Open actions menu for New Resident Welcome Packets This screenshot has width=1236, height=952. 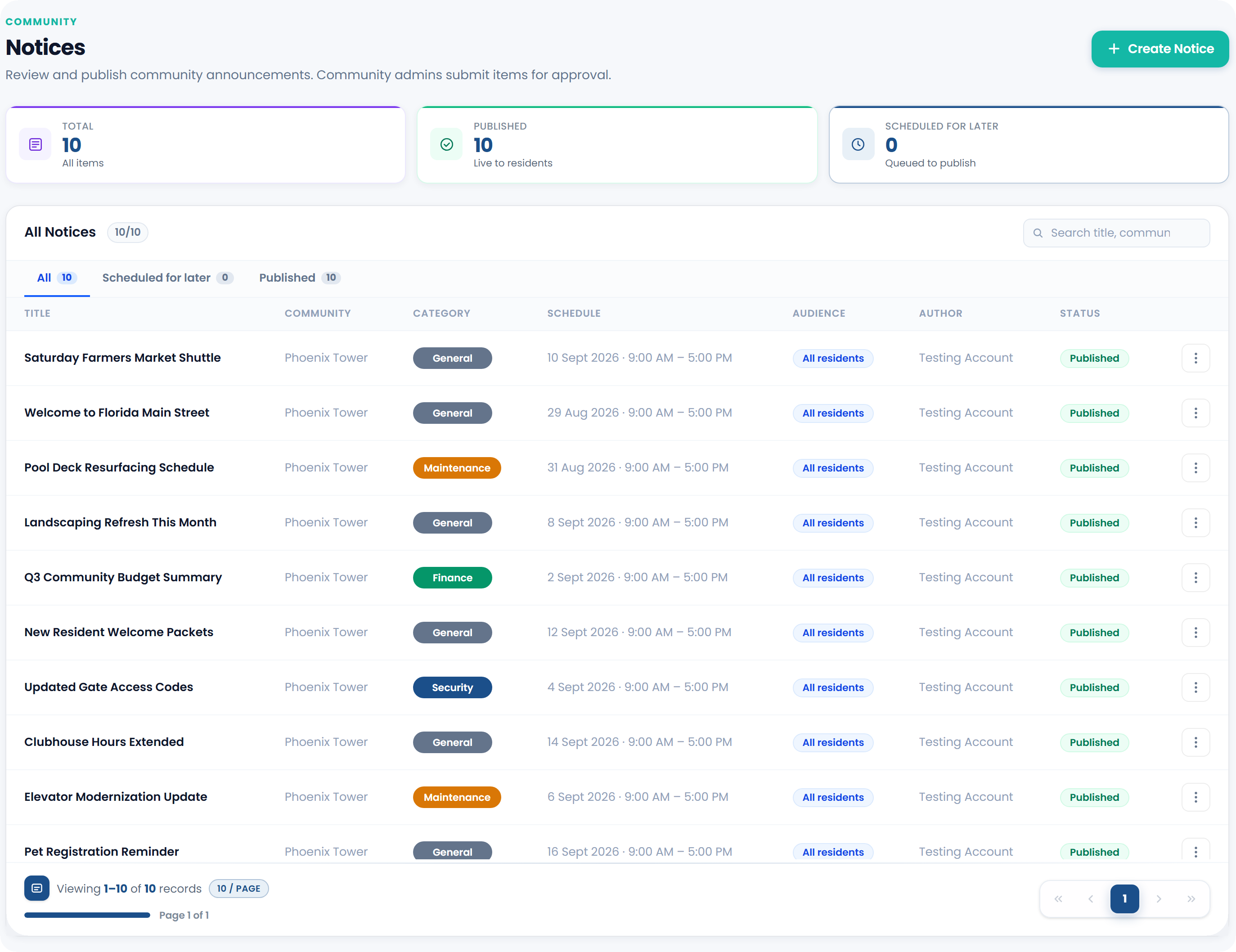pyautogui.click(x=1195, y=633)
